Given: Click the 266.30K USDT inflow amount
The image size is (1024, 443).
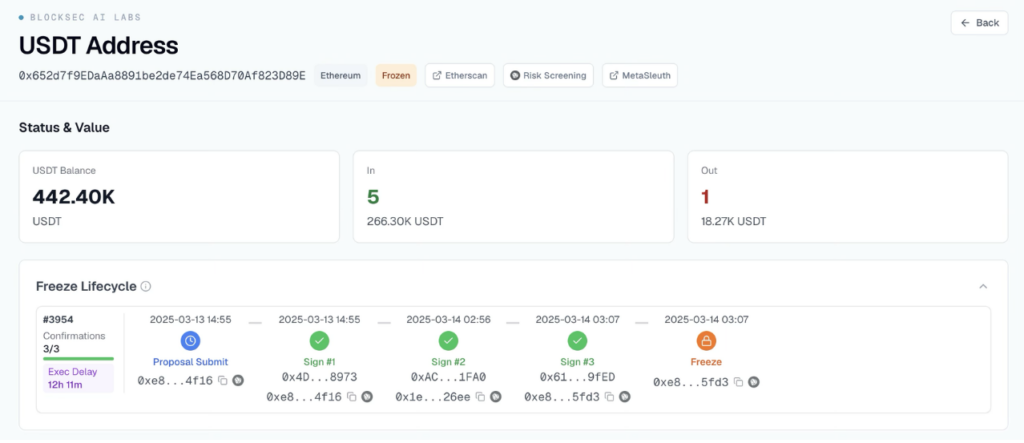Looking at the screenshot, I should tap(405, 222).
